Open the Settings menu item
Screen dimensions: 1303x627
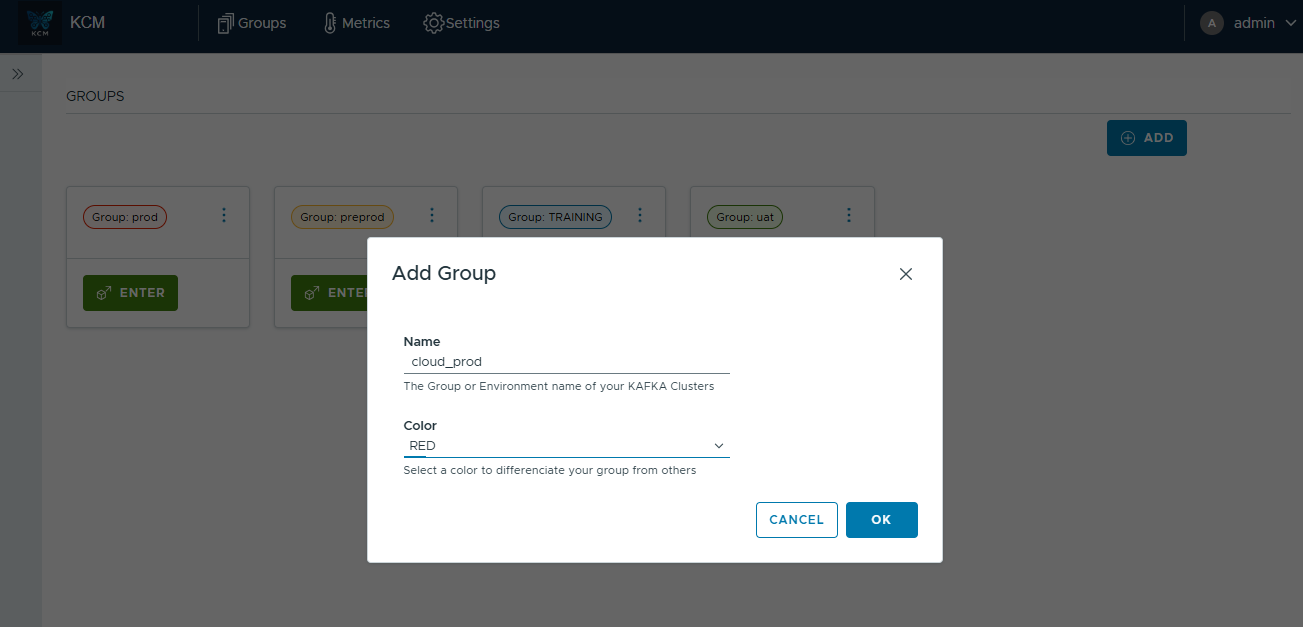(x=461, y=23)
